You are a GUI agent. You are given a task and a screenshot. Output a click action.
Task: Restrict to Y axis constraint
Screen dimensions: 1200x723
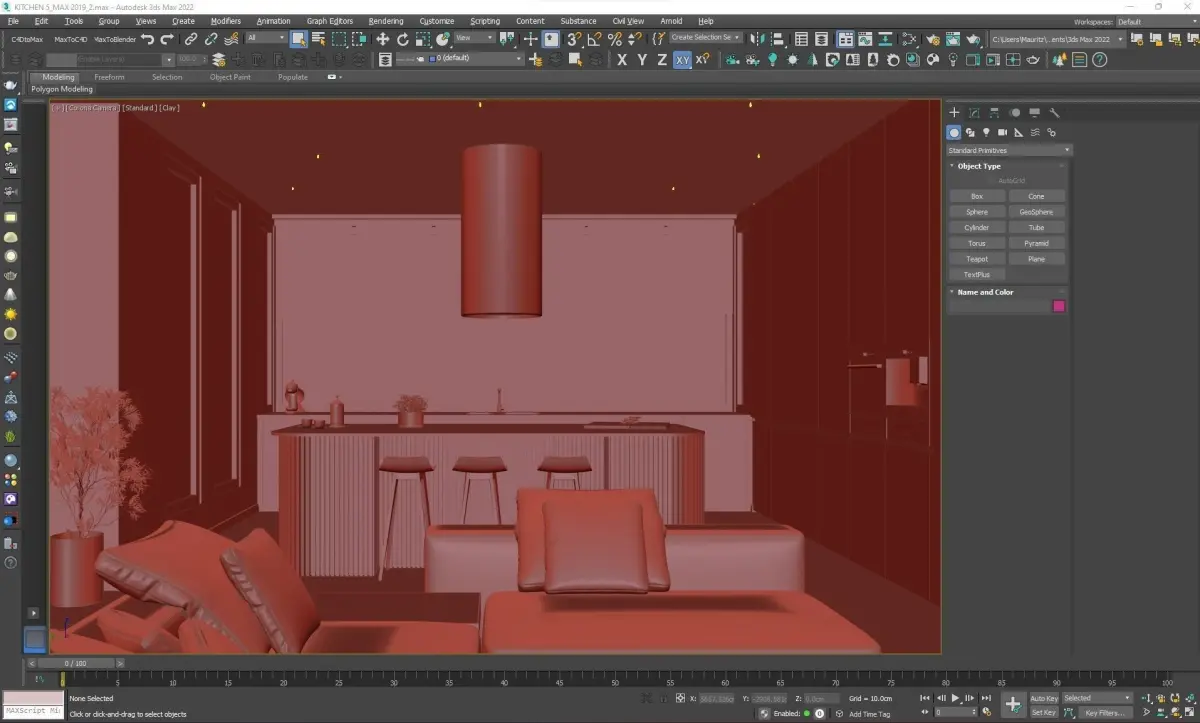(x=642, y=60)
